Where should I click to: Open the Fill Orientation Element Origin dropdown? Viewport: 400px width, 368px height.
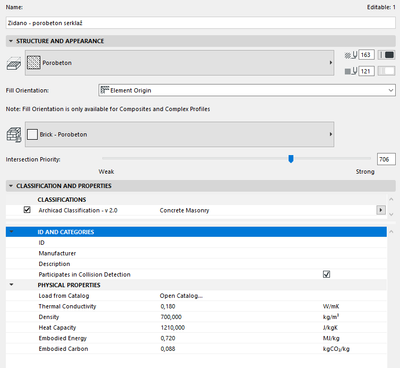pyautogui.click(x=247, y=90)
